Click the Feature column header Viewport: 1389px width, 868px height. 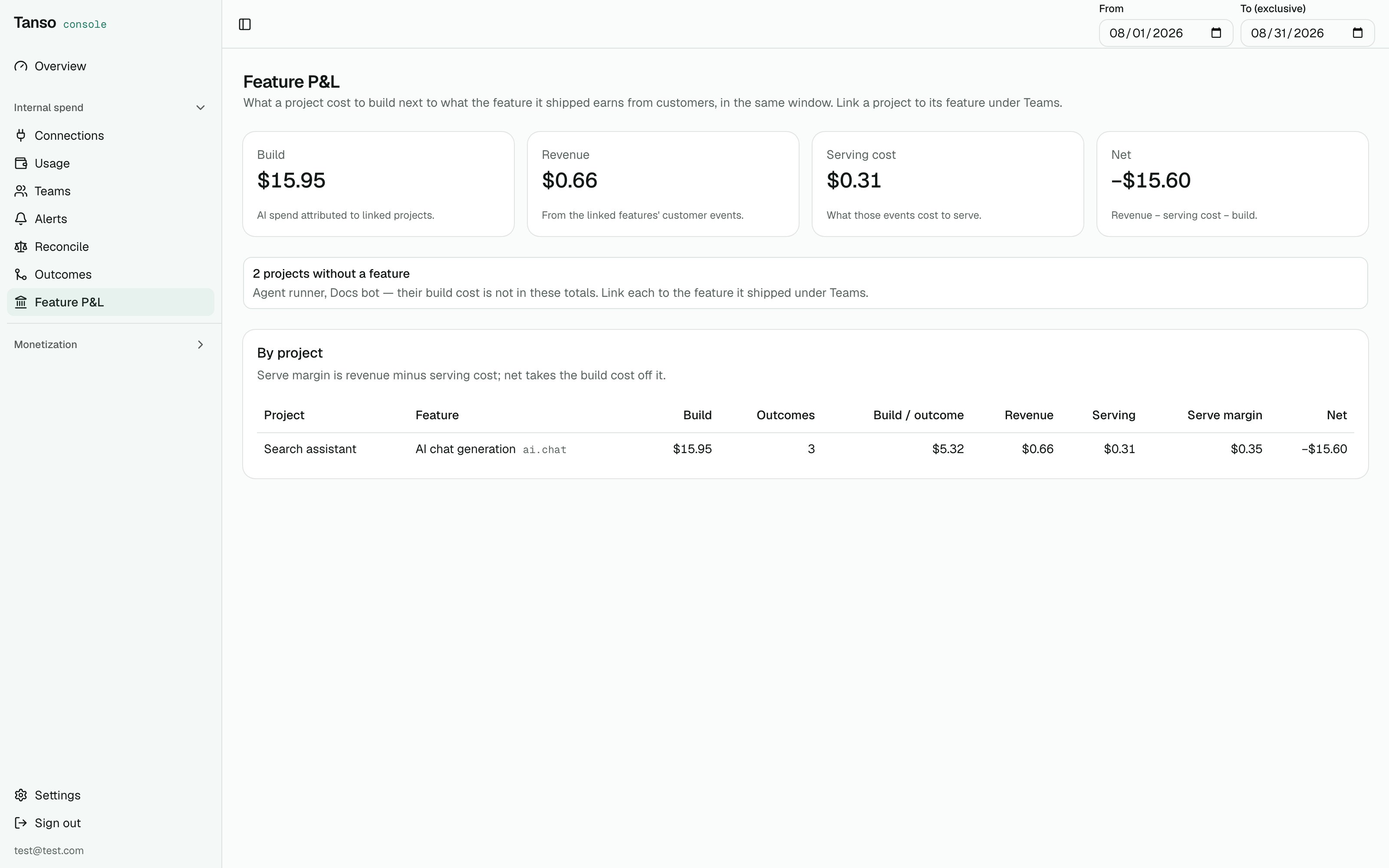pyautogui.click(x=437, y=415)
